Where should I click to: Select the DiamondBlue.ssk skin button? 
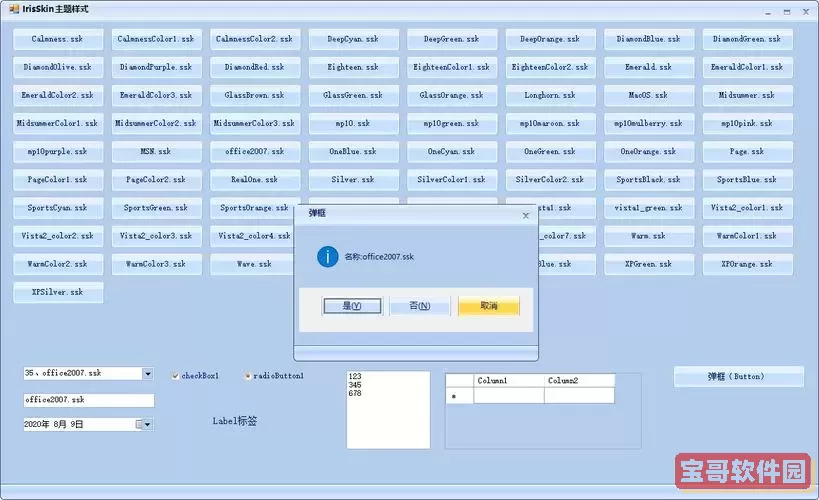click(x=649, y=39)
